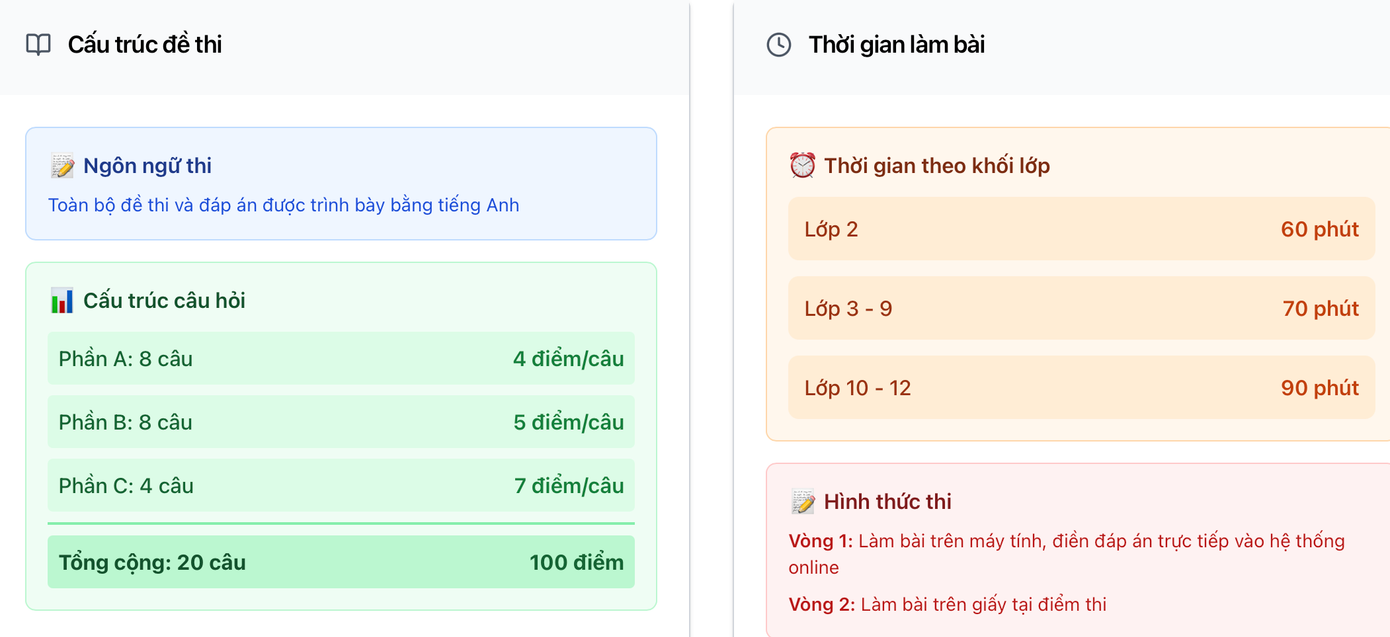Click the Tổng cộng: 20 câu total row
The image size is (1390, 637).
(341, 562)
